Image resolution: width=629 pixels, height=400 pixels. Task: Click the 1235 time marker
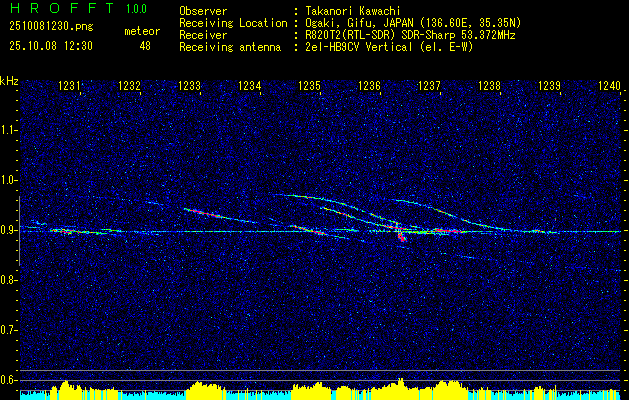click(310, 85)
